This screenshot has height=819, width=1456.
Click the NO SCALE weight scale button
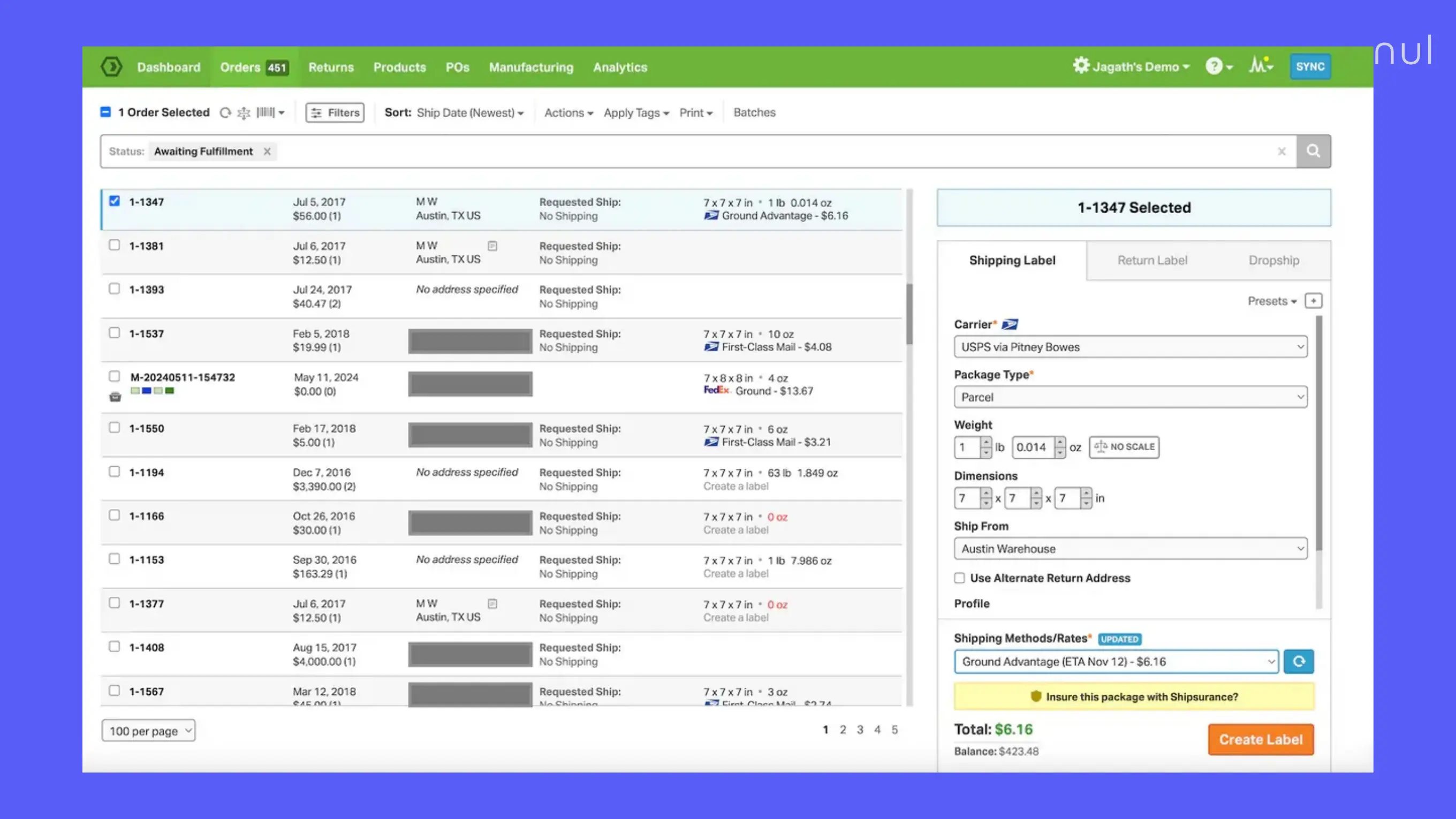point(1124,446)
